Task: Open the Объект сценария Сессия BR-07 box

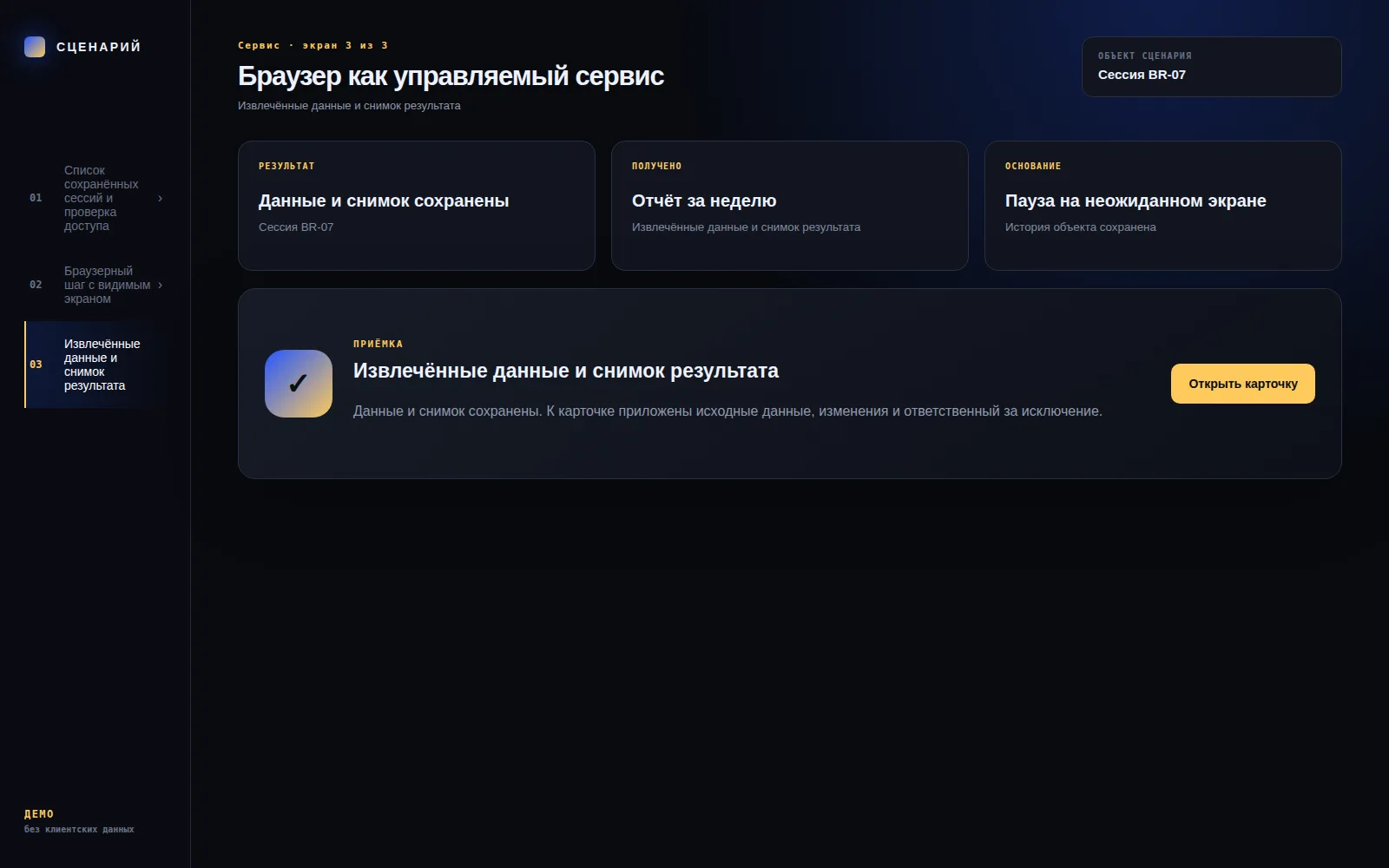Action: coord(1211,67)
